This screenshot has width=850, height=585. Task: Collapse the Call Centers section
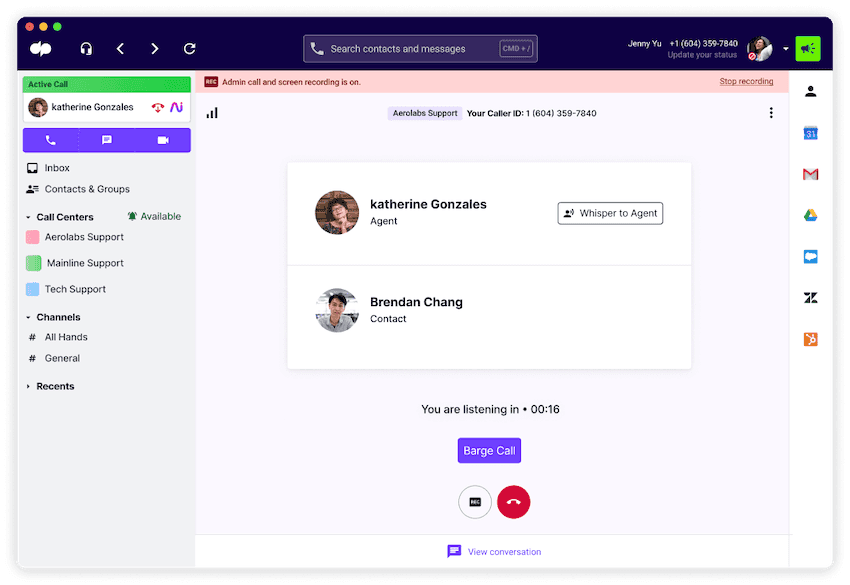point(28,217)
